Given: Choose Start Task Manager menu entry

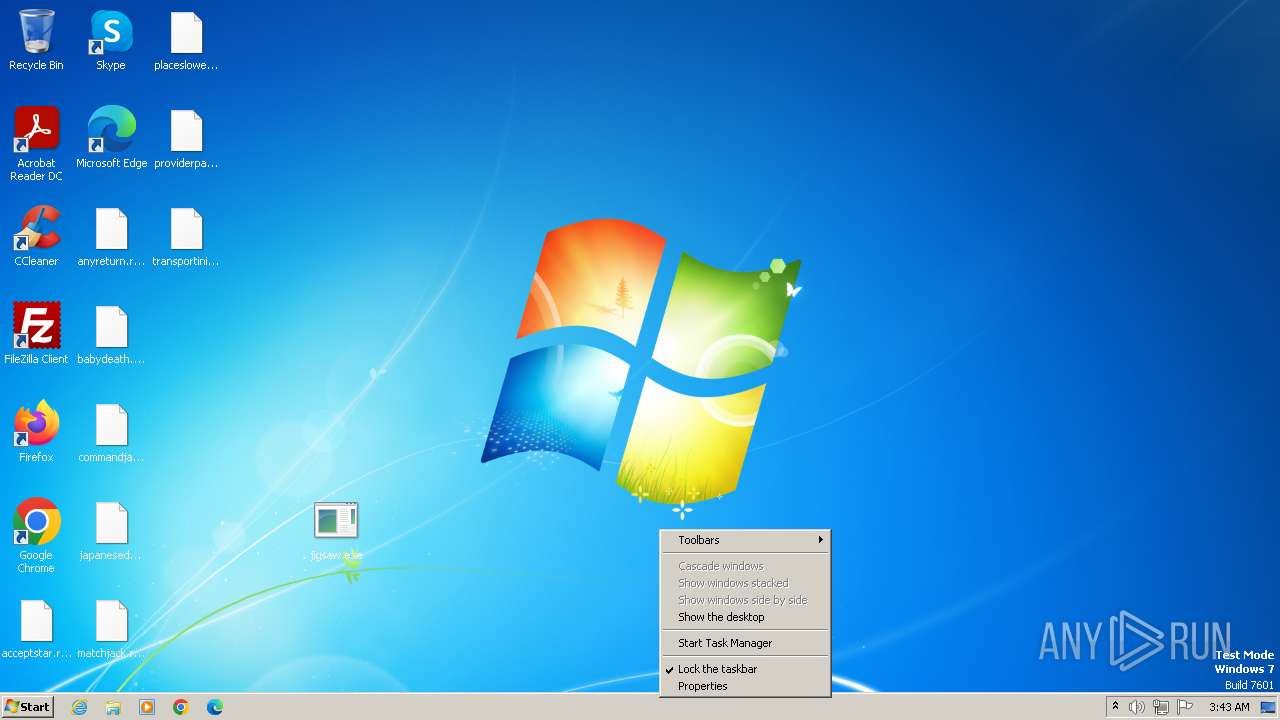Looking at the screenshot, I should point(745,643).
